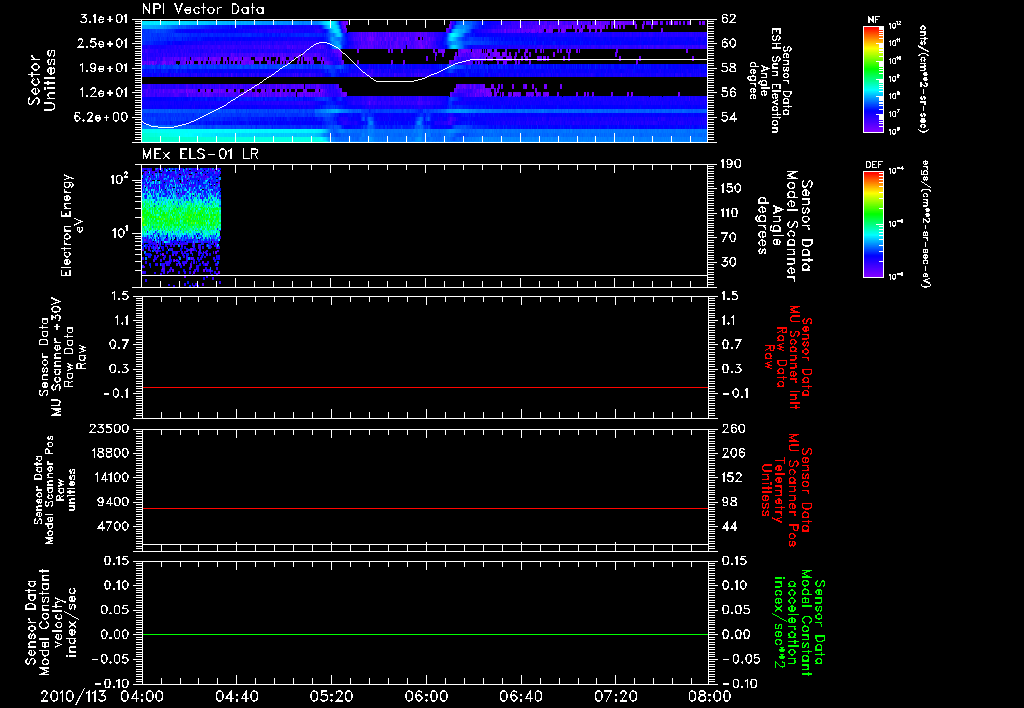Click the 1.2e+01 sector tick label
Viewport: 1024px width, 708px height.
(x=104, y=93)
